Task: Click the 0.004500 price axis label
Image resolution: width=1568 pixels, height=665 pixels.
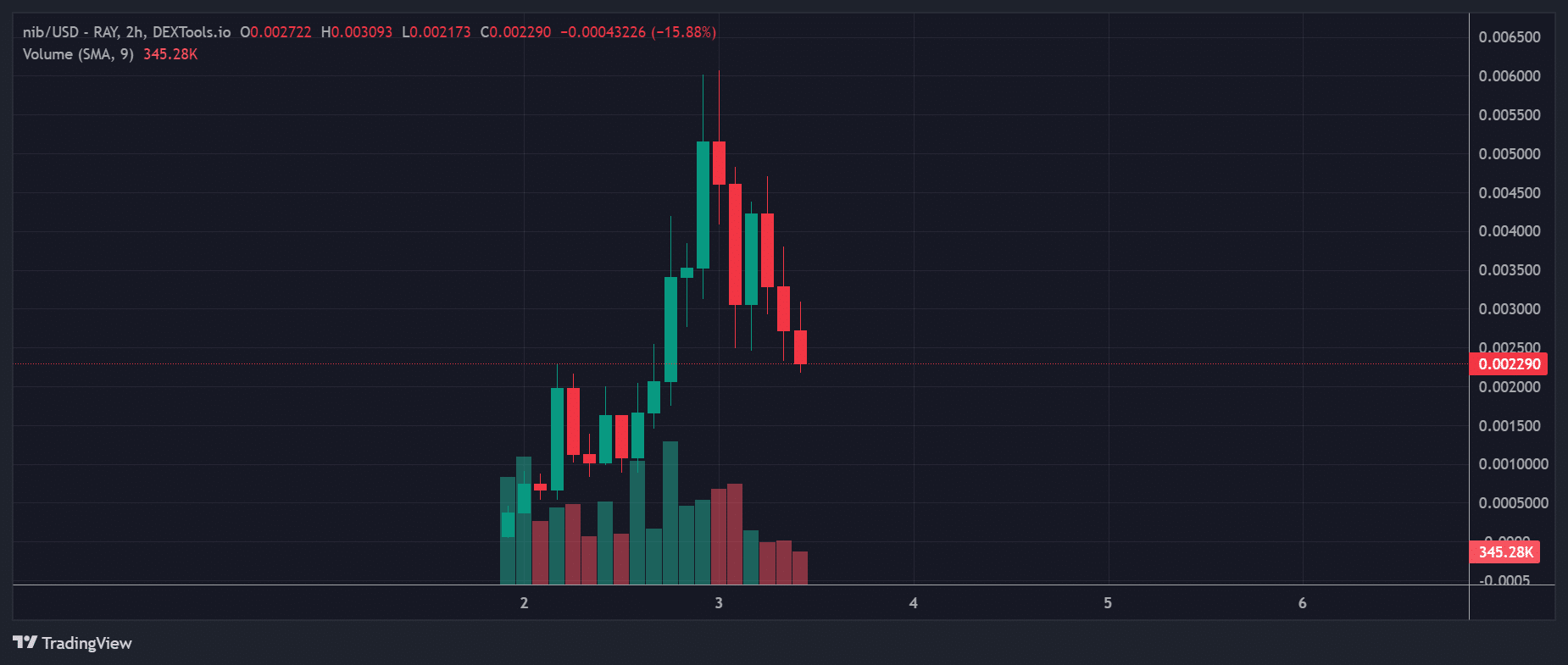Action: click(x=1510, y=193)
